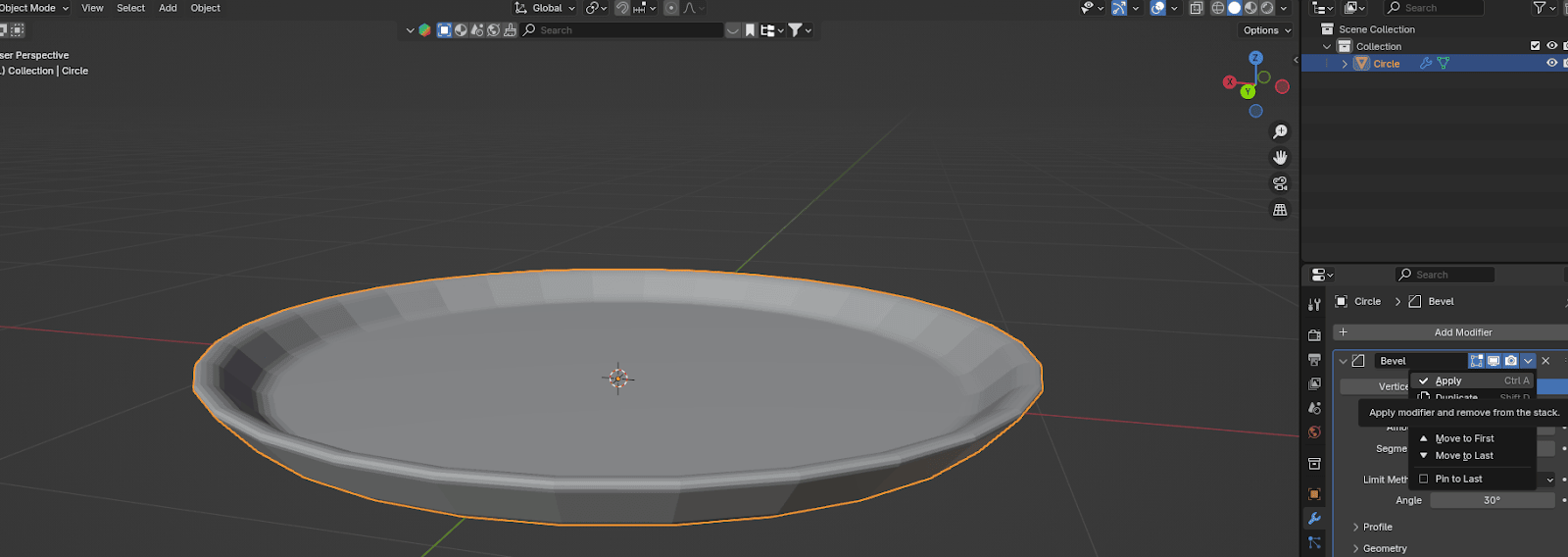Toggle Bevel modifier realtime viewport display
This screenshot has height=557, width=1568.
(x=1494, y=361)
